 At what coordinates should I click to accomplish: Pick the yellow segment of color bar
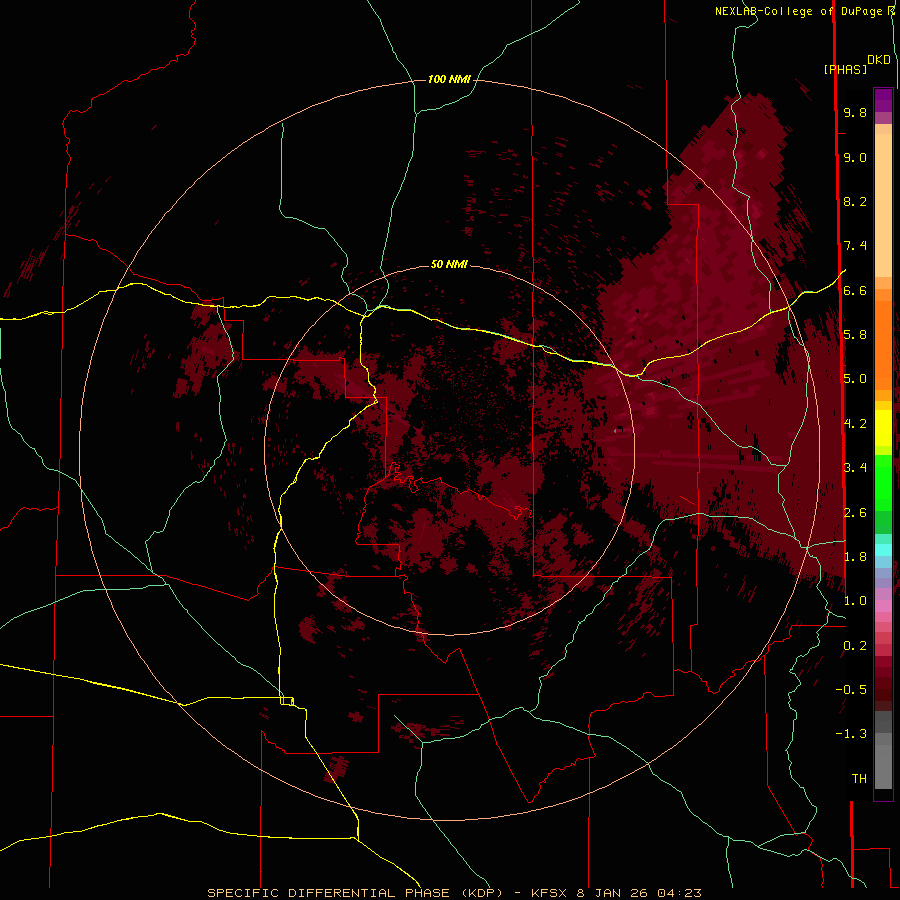point(883,428)
